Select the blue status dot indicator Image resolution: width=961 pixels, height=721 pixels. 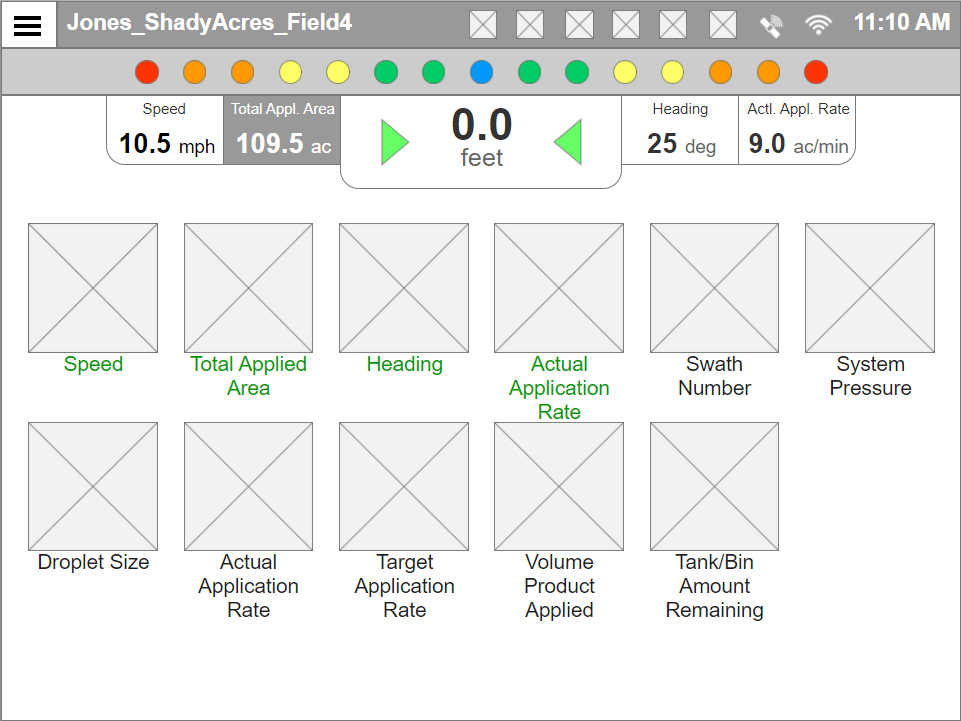click(482, 71)
